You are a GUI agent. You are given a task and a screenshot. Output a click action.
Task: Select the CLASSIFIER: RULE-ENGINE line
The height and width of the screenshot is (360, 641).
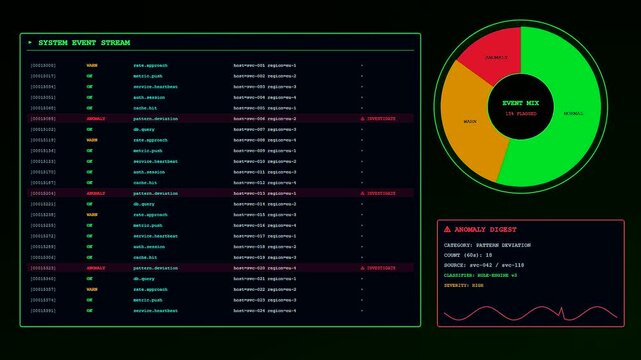pos(480,275)
